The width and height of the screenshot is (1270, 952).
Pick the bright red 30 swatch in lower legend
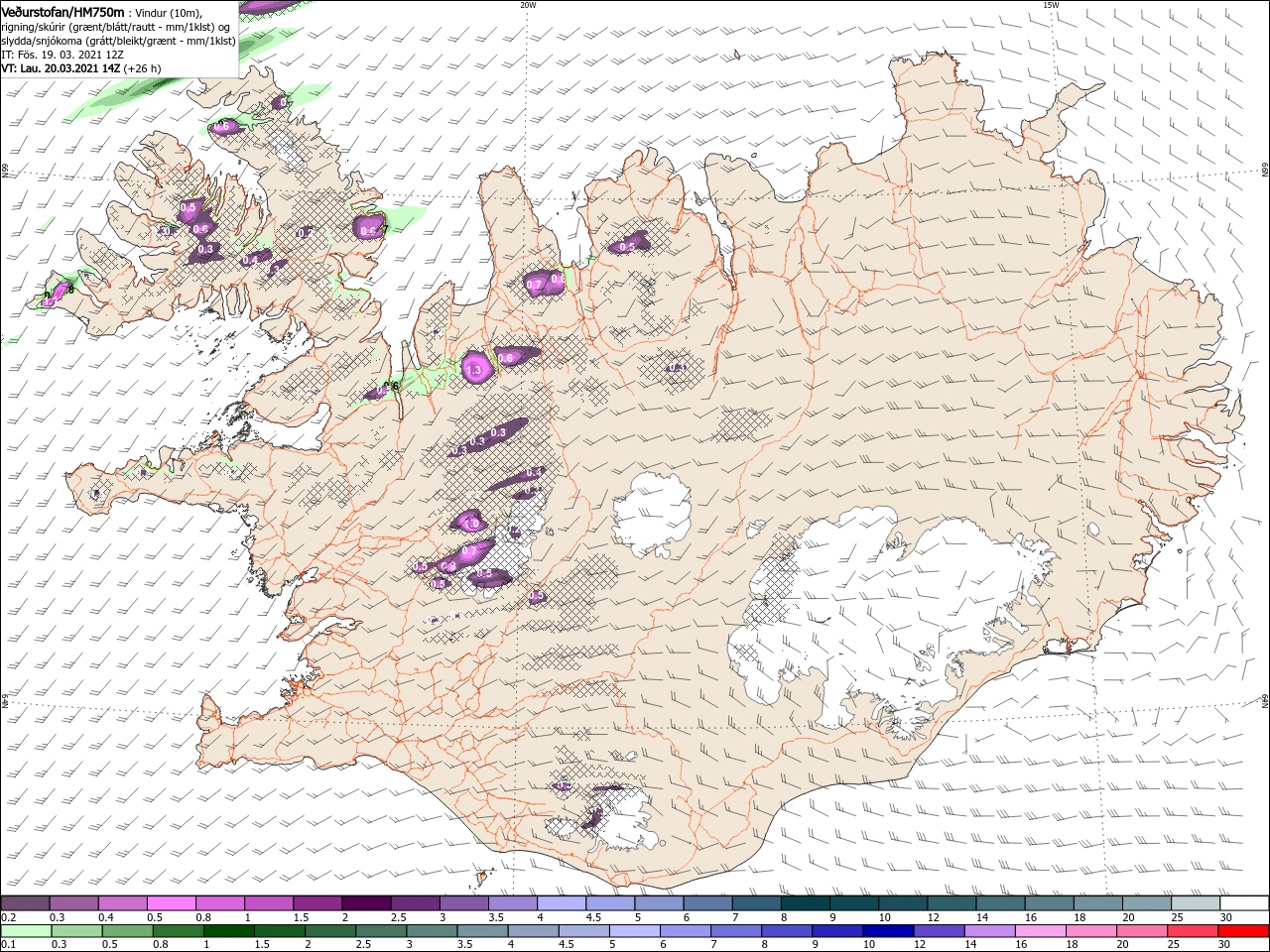point(1242,931)
